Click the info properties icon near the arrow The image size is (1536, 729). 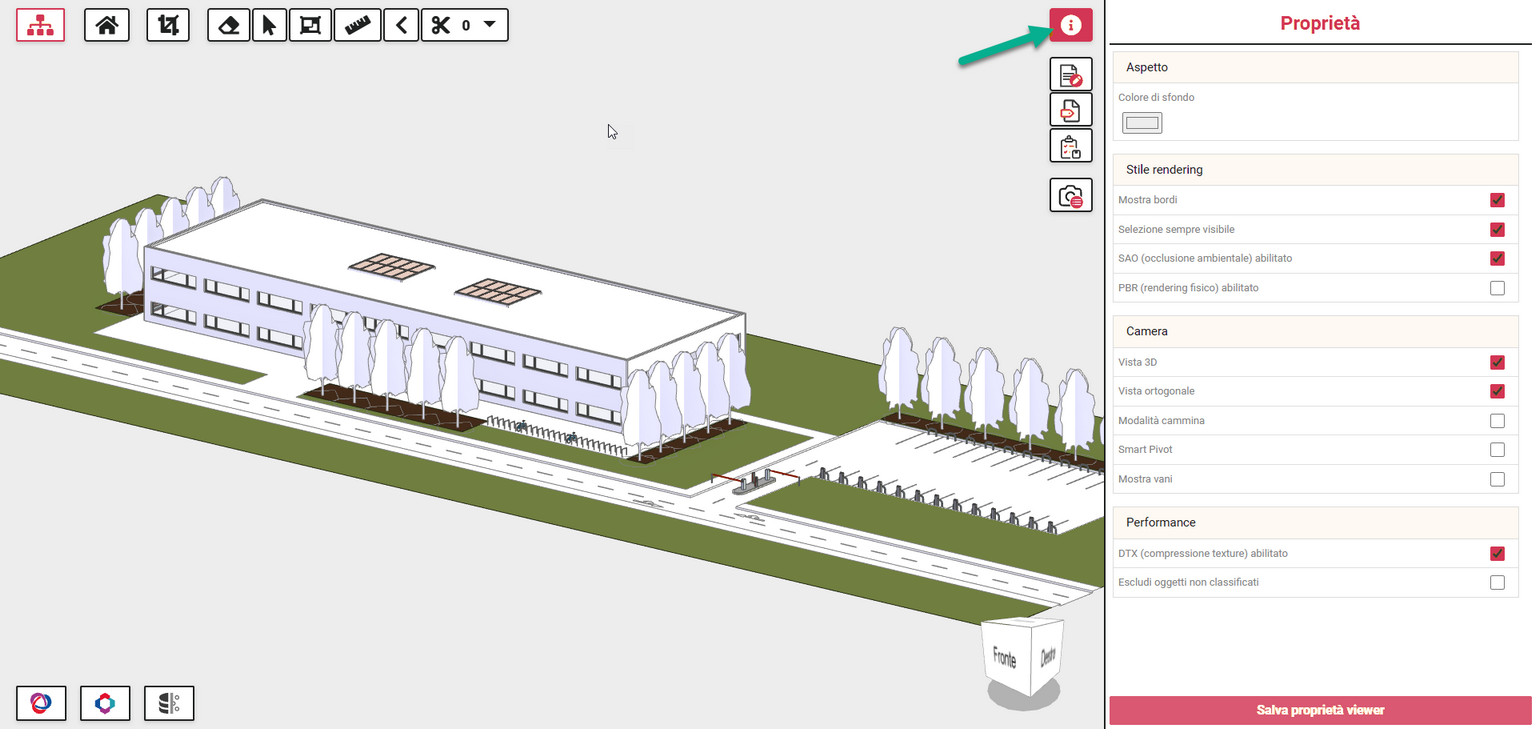point(1070,24)
